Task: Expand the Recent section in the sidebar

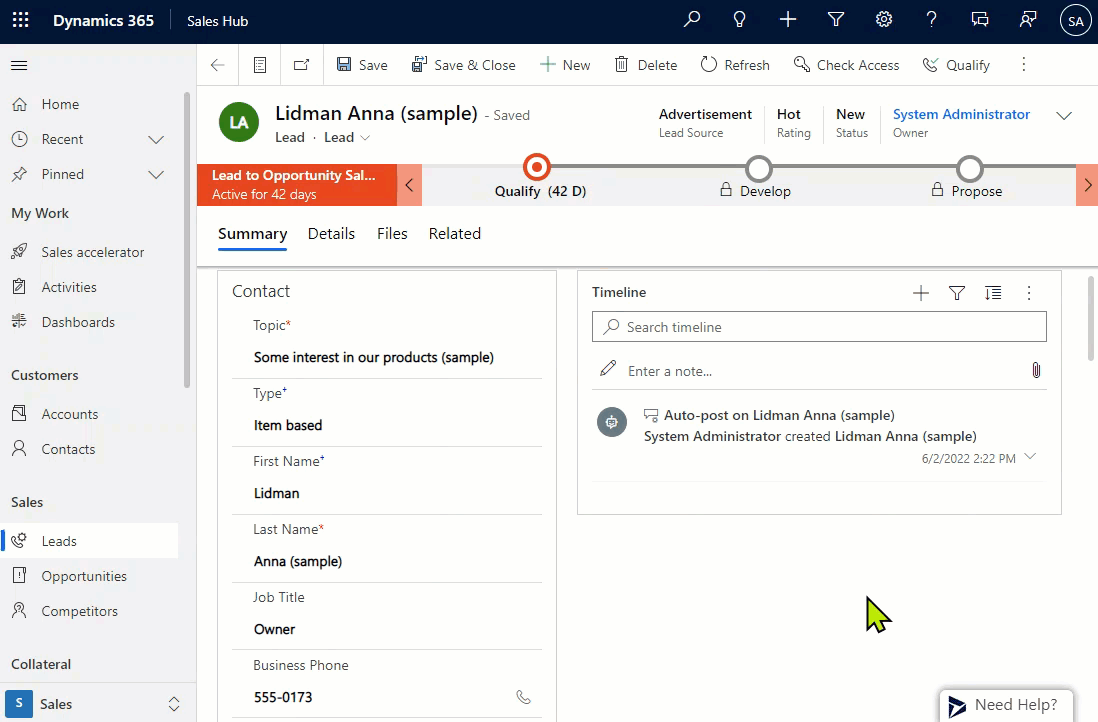Action: [x=156, y=139]
